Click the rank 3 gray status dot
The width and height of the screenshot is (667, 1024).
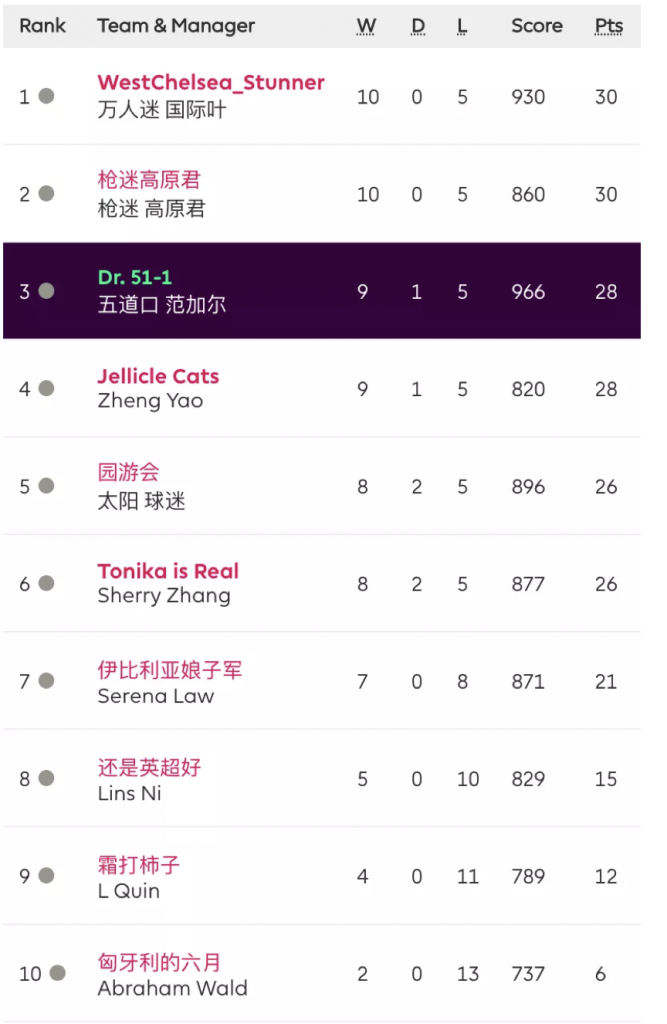tap(46, 291)
